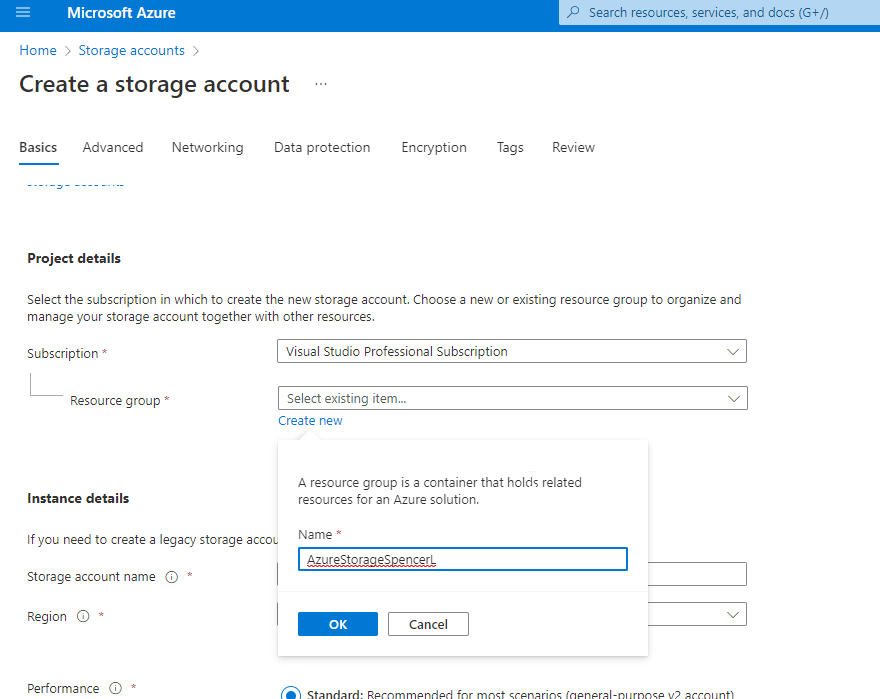This screenshot has height=699, width=880.
Task: Open the Encryption tab
Action: tap(434, 147)
